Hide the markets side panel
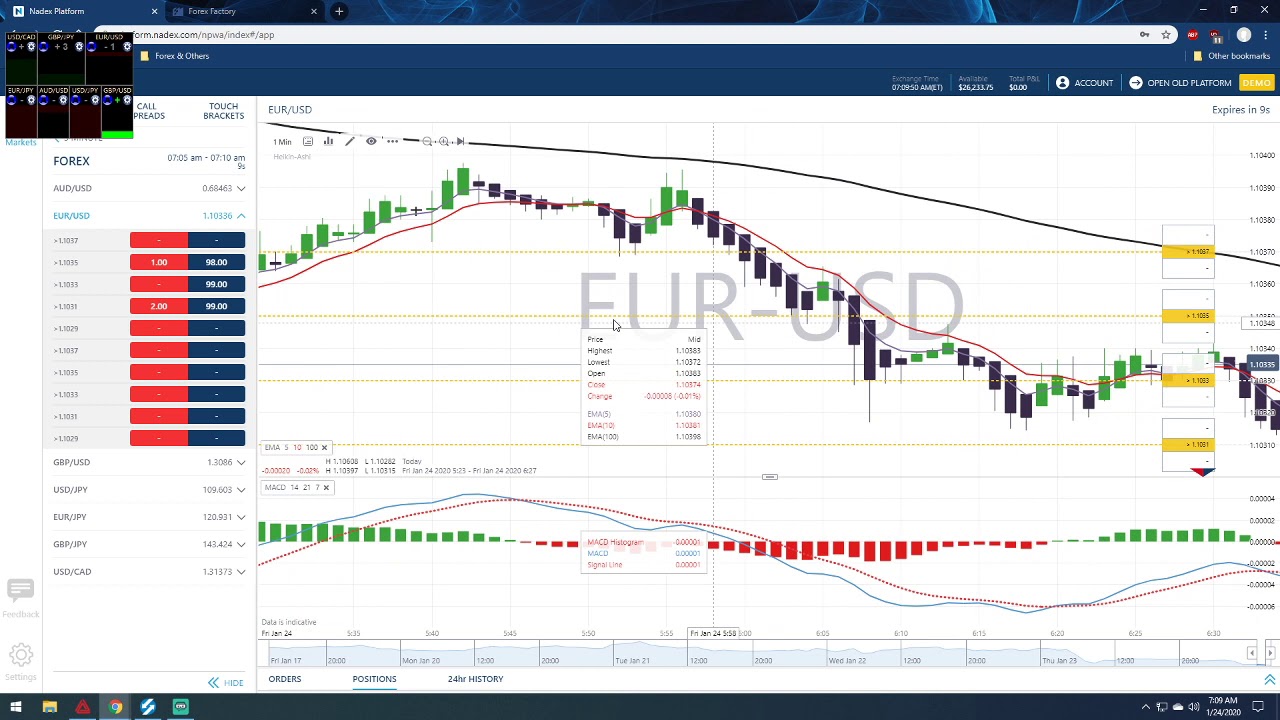This screenshot has height=720, width=1280. [x=225, y=683]
